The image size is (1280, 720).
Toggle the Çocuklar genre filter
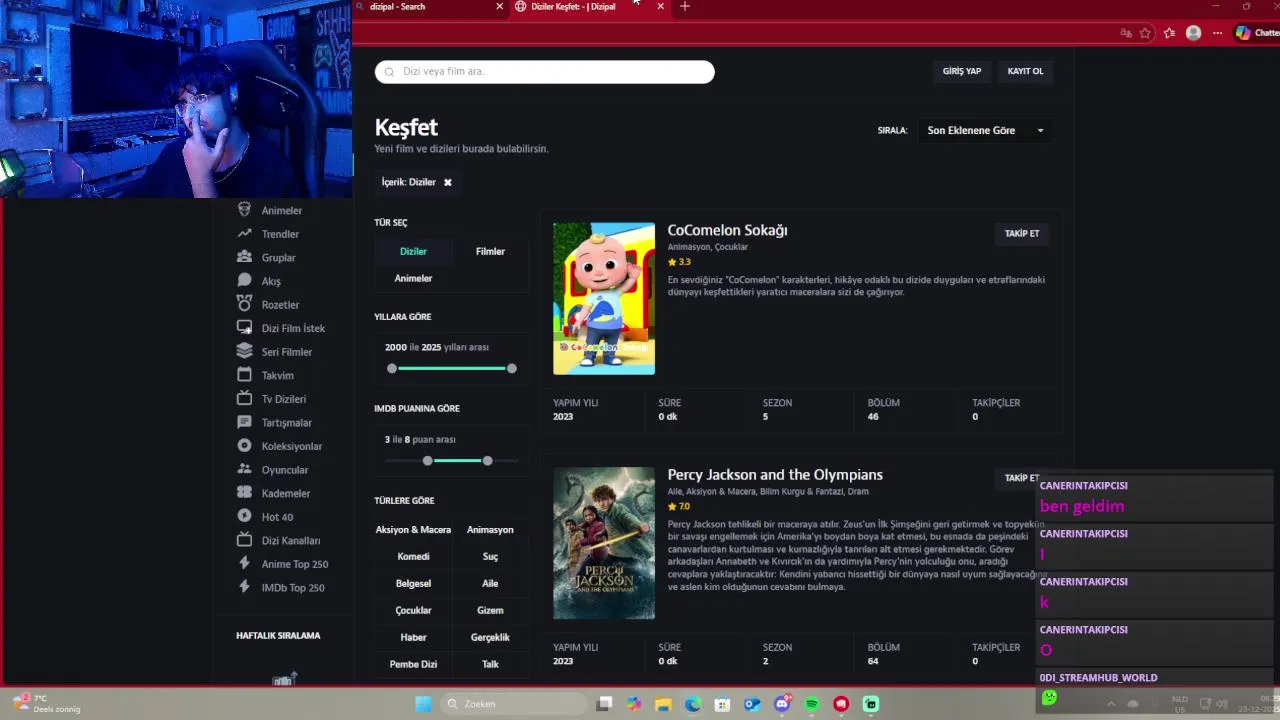click(x=413, y=610)
